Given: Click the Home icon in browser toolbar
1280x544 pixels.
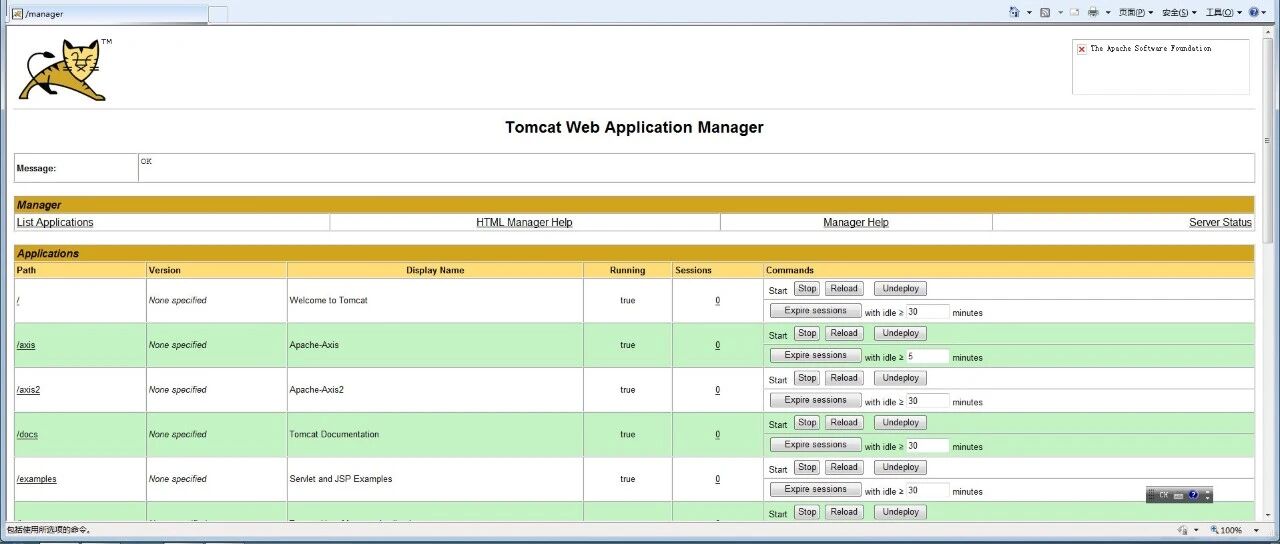Looking at the screenshot, I should pyautogui.click(x=1014, y=12).
